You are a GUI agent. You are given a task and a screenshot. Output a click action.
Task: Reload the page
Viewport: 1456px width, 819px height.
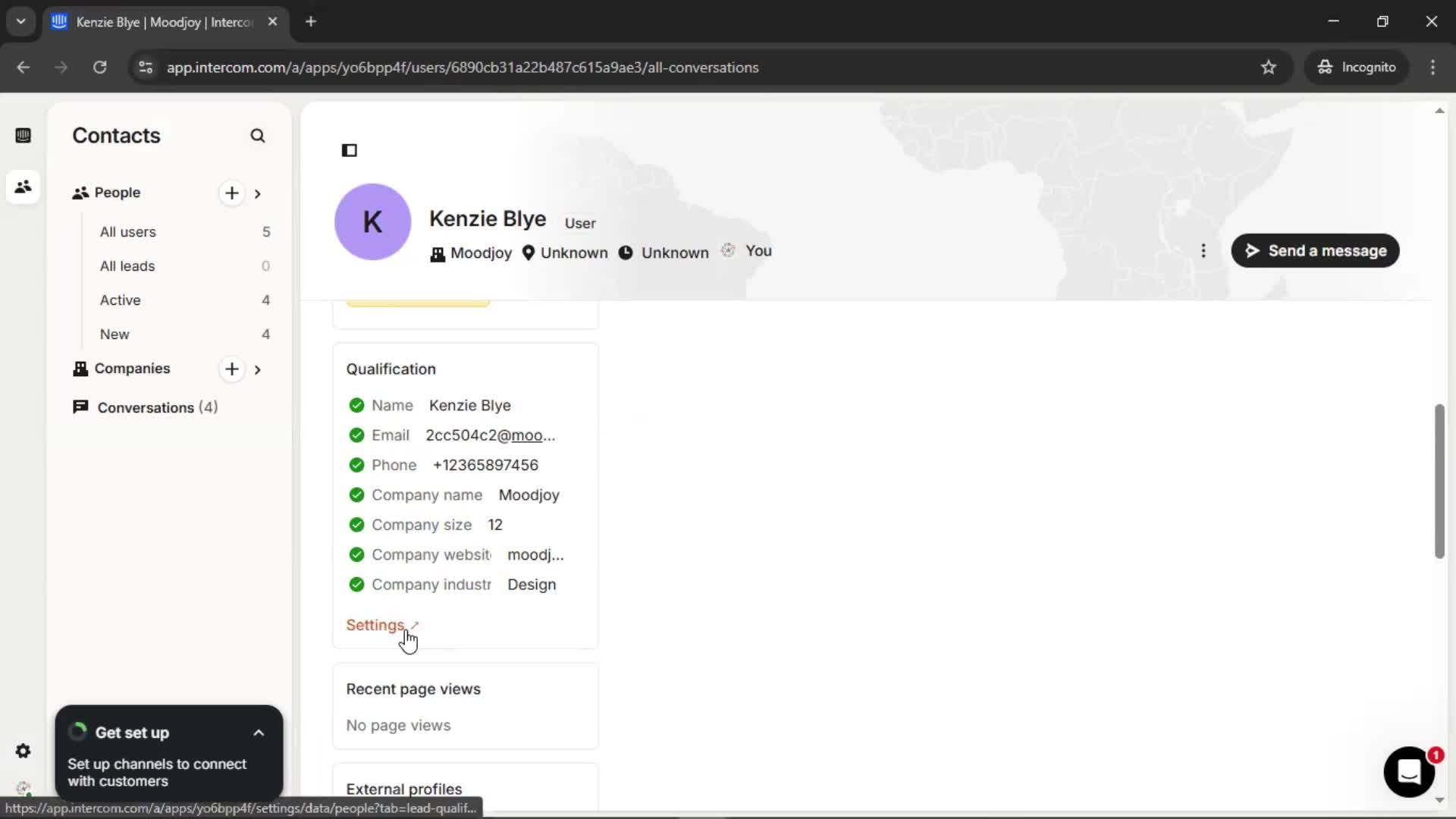[x=100, y=67]
